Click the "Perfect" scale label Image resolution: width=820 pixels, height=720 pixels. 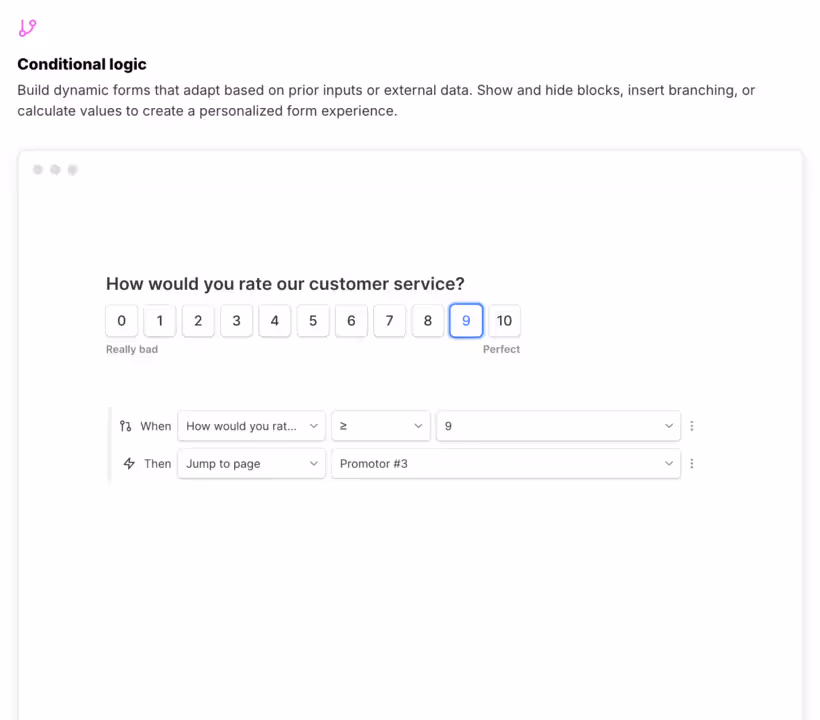coord(502,349)
